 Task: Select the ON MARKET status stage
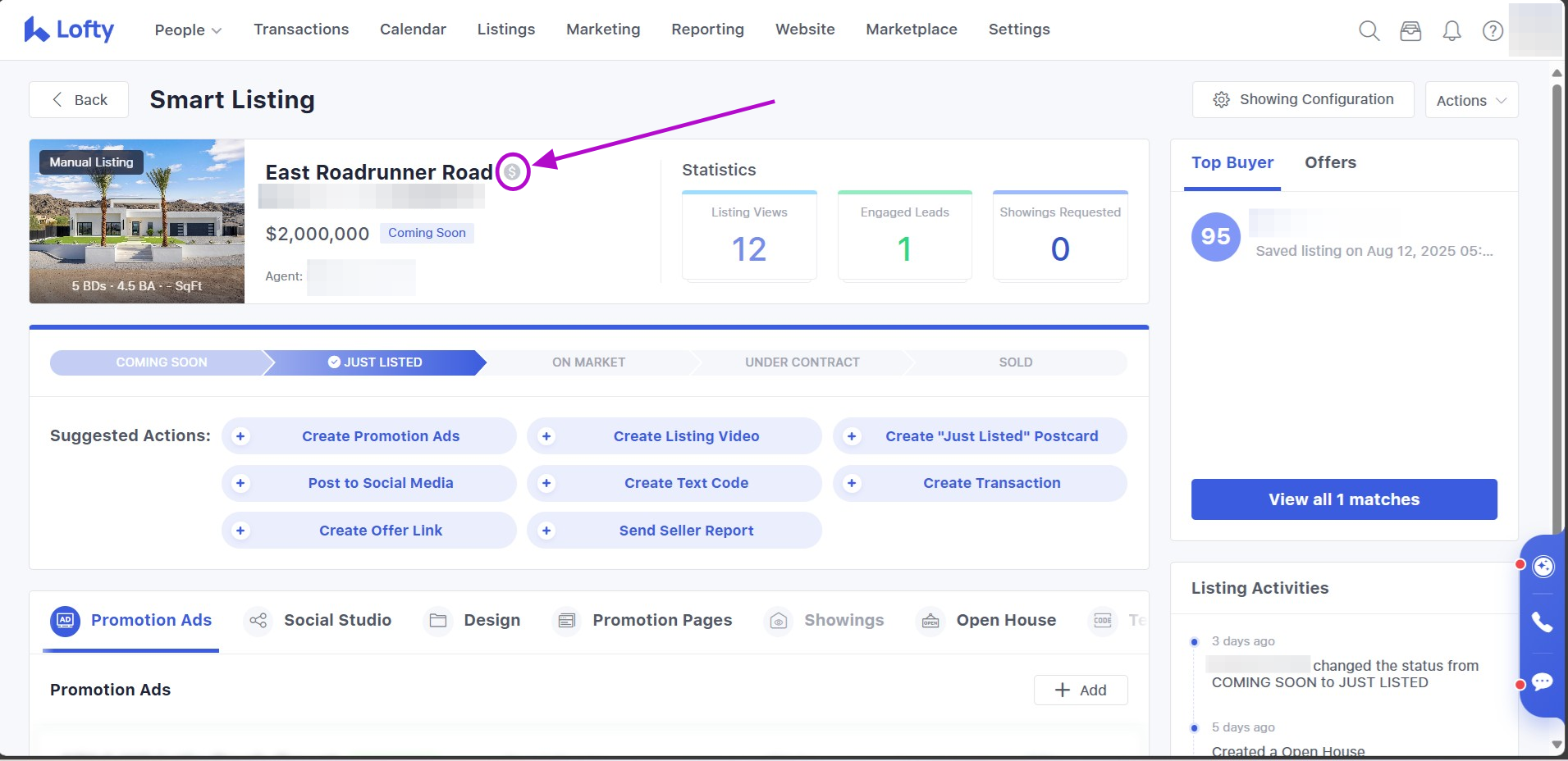click(588, 362)
